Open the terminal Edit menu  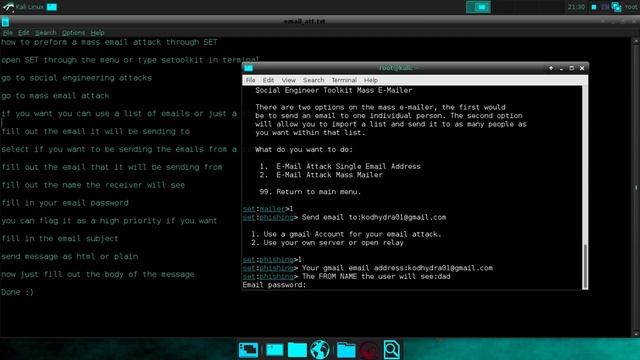(268, 80)
